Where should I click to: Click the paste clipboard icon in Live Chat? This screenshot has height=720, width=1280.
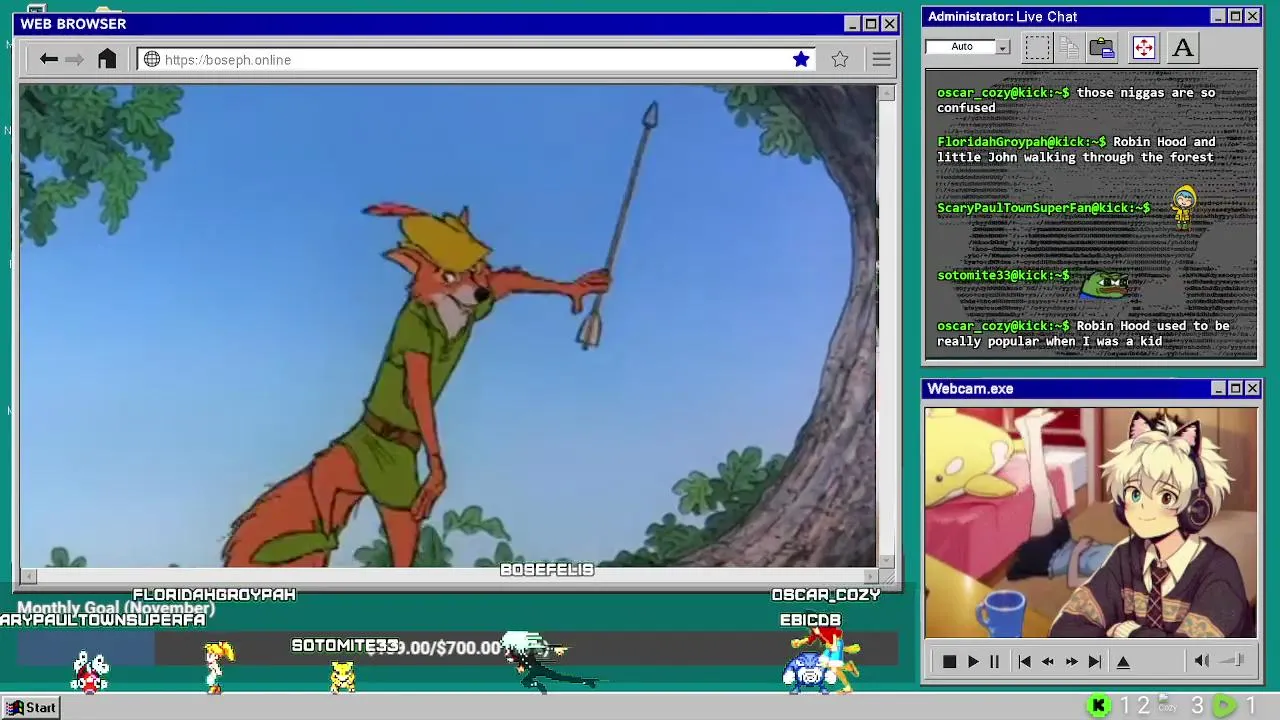[x=1102, y=47]
